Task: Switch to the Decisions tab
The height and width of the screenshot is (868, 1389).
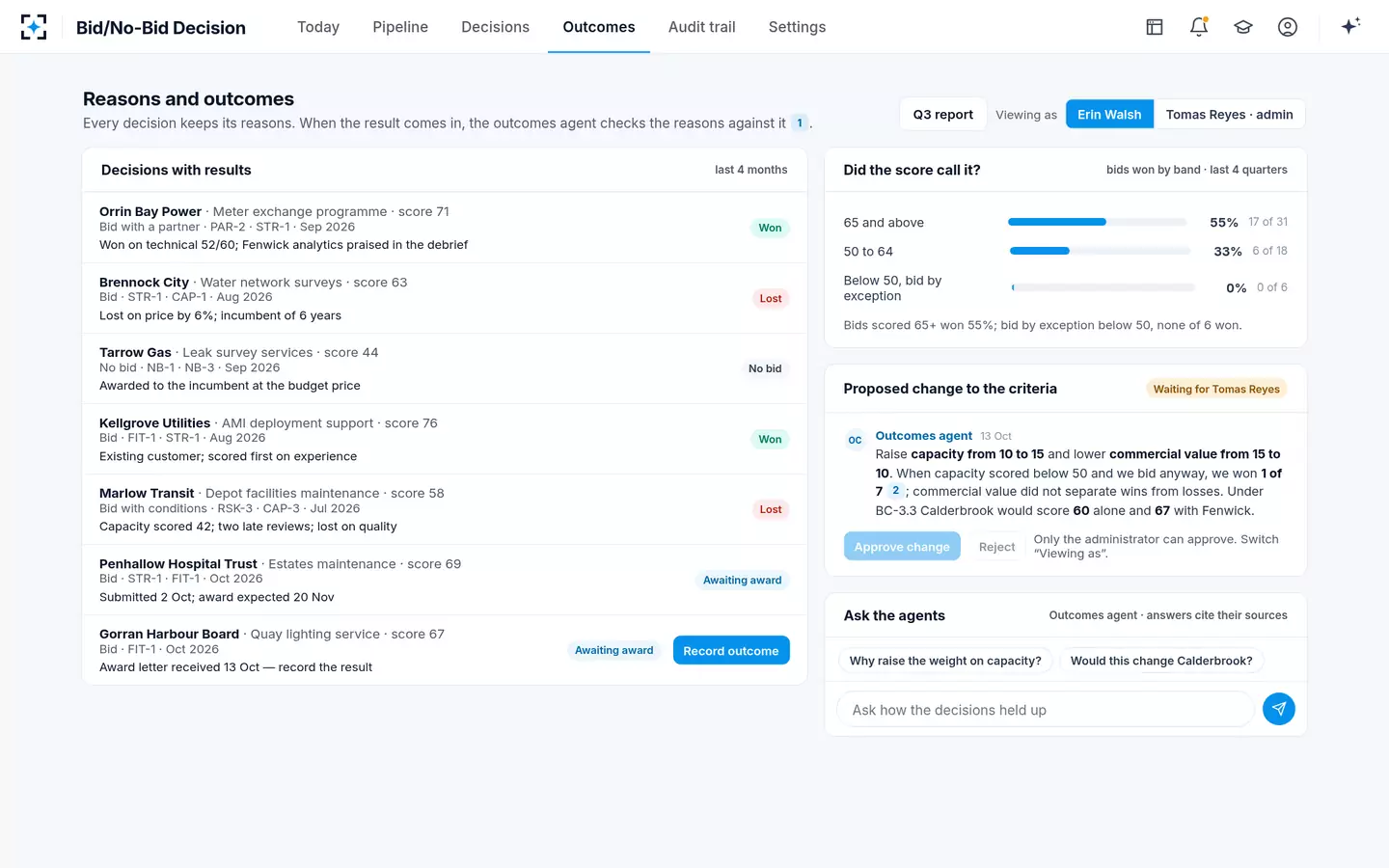Action: click(495, 27)
